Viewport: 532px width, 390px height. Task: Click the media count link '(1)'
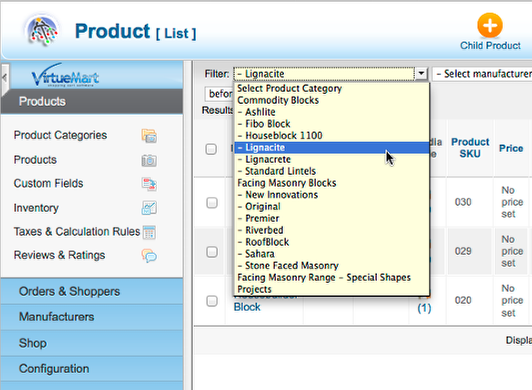(x=424, y=308)
